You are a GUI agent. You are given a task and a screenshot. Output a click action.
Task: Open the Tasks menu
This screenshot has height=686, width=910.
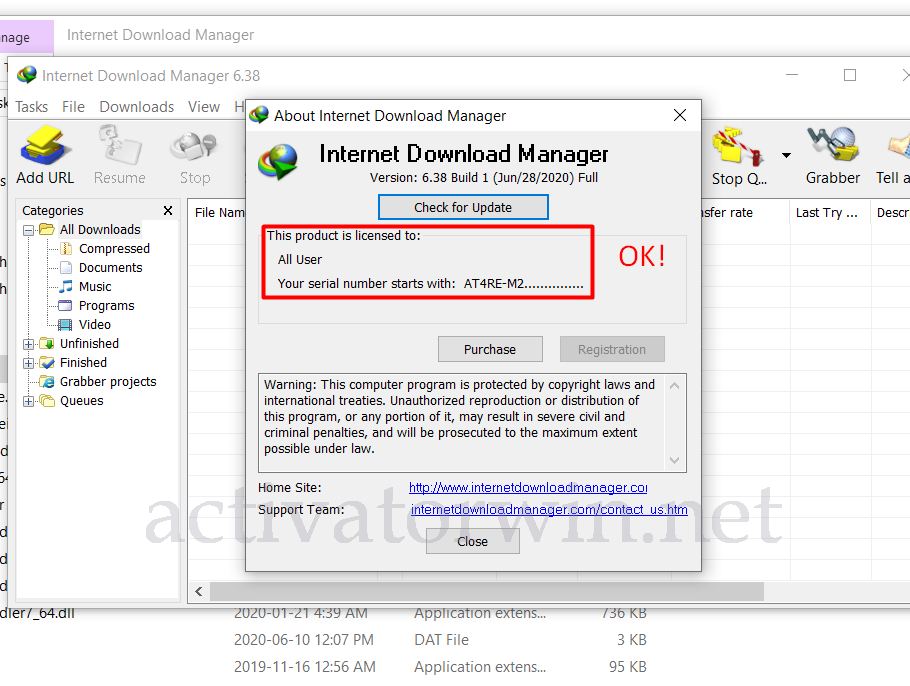pos(31,107)
